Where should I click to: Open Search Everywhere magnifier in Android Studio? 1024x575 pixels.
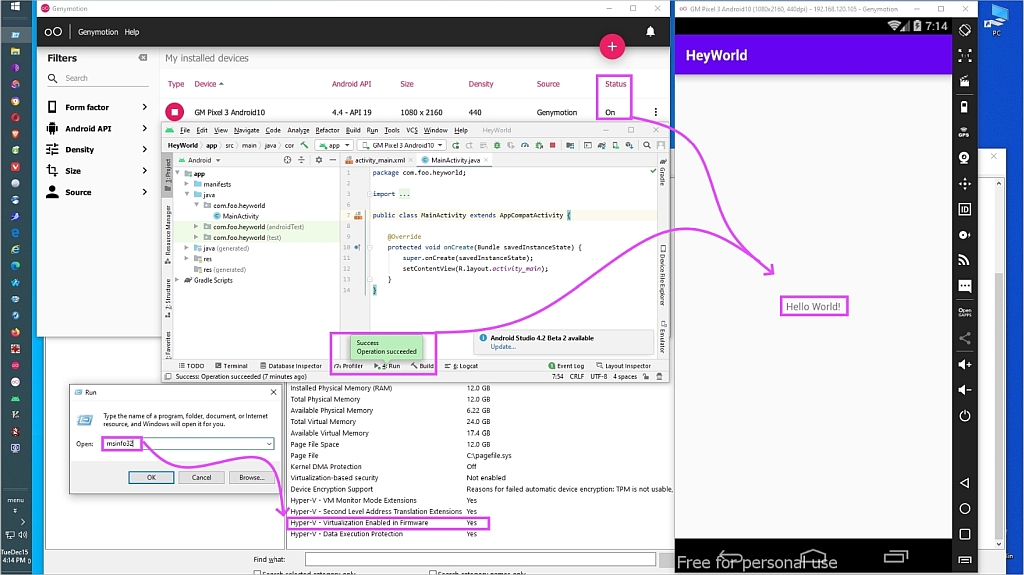647,145
